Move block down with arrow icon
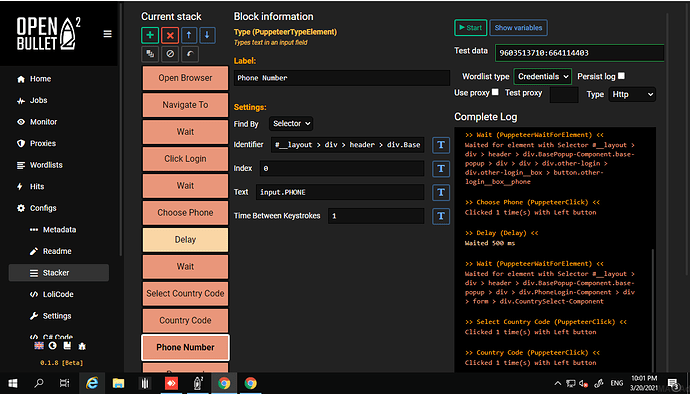Image resolution: width=690 pixels, height=394 pixels. pos(207,35)
